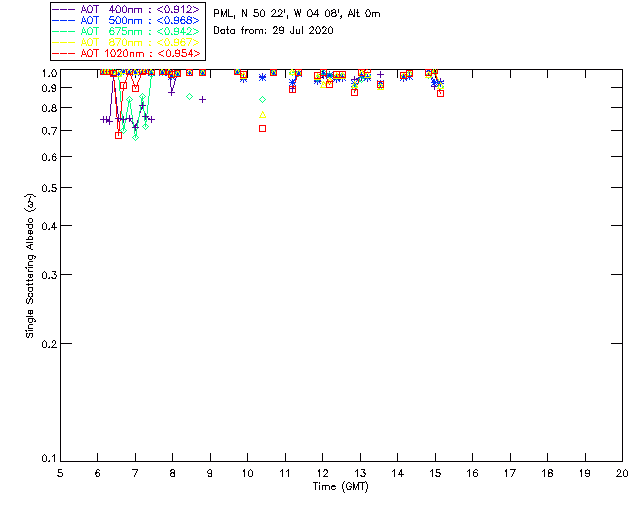This screenshot has width=640, height=512.
Task: Click the x-axis label 17
Action: click(510, 473)
